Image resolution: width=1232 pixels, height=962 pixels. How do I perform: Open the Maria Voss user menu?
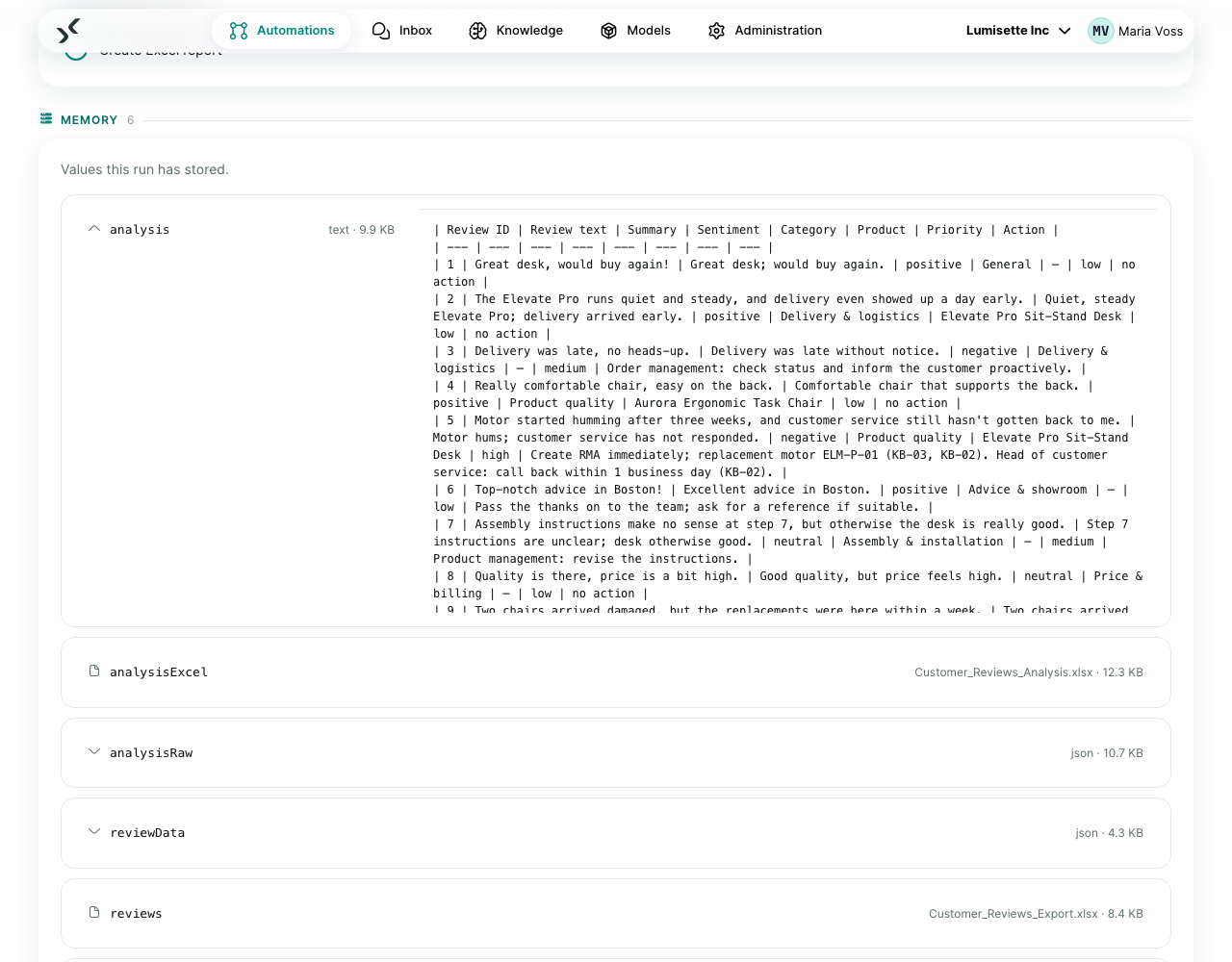click(1136, 31)
